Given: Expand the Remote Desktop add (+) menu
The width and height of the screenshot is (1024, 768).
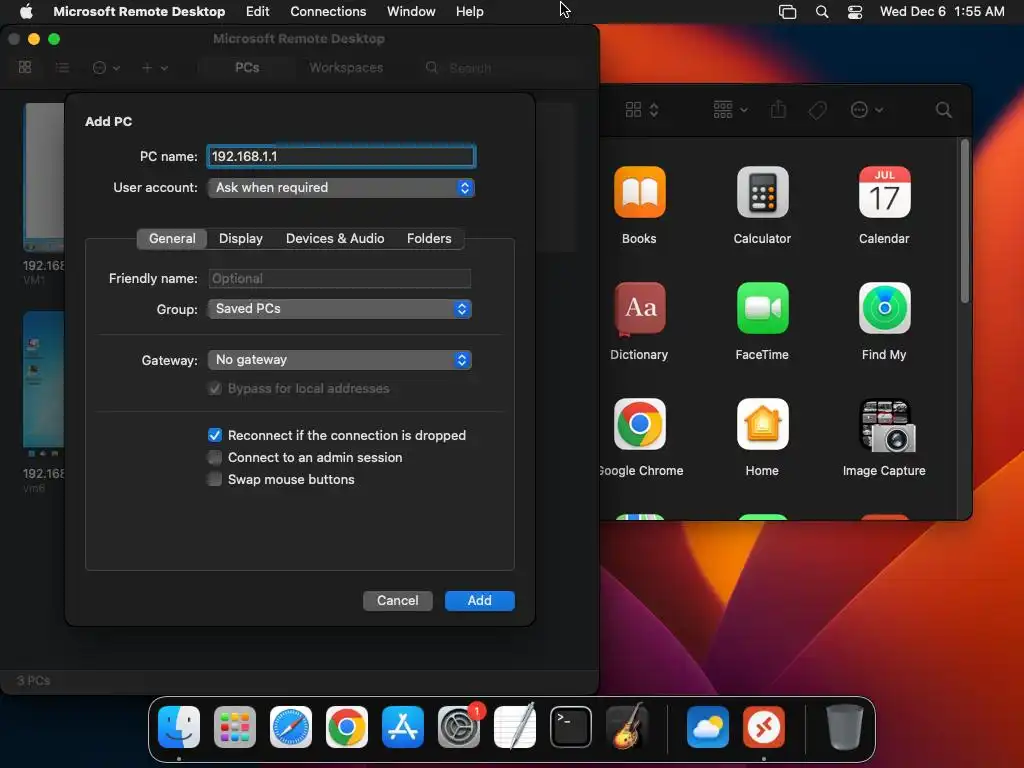Looking at the screenshot, I should pos(154,67).
